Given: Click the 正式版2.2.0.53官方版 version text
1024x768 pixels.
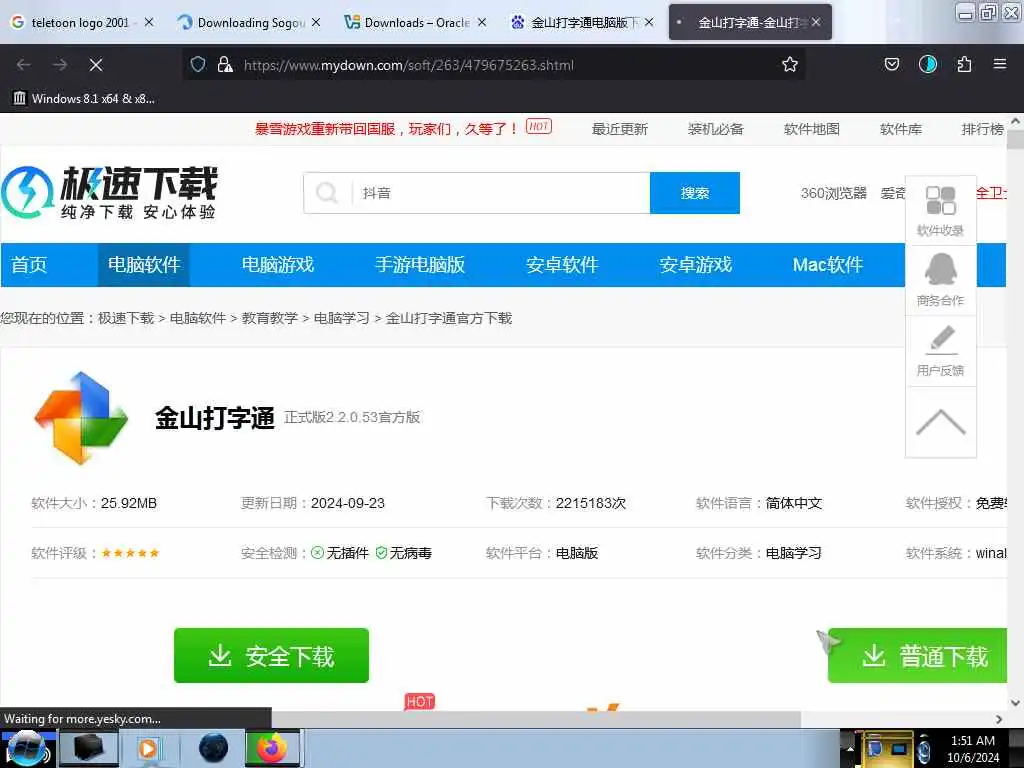Looking at the screenshot, I should 352,417.
